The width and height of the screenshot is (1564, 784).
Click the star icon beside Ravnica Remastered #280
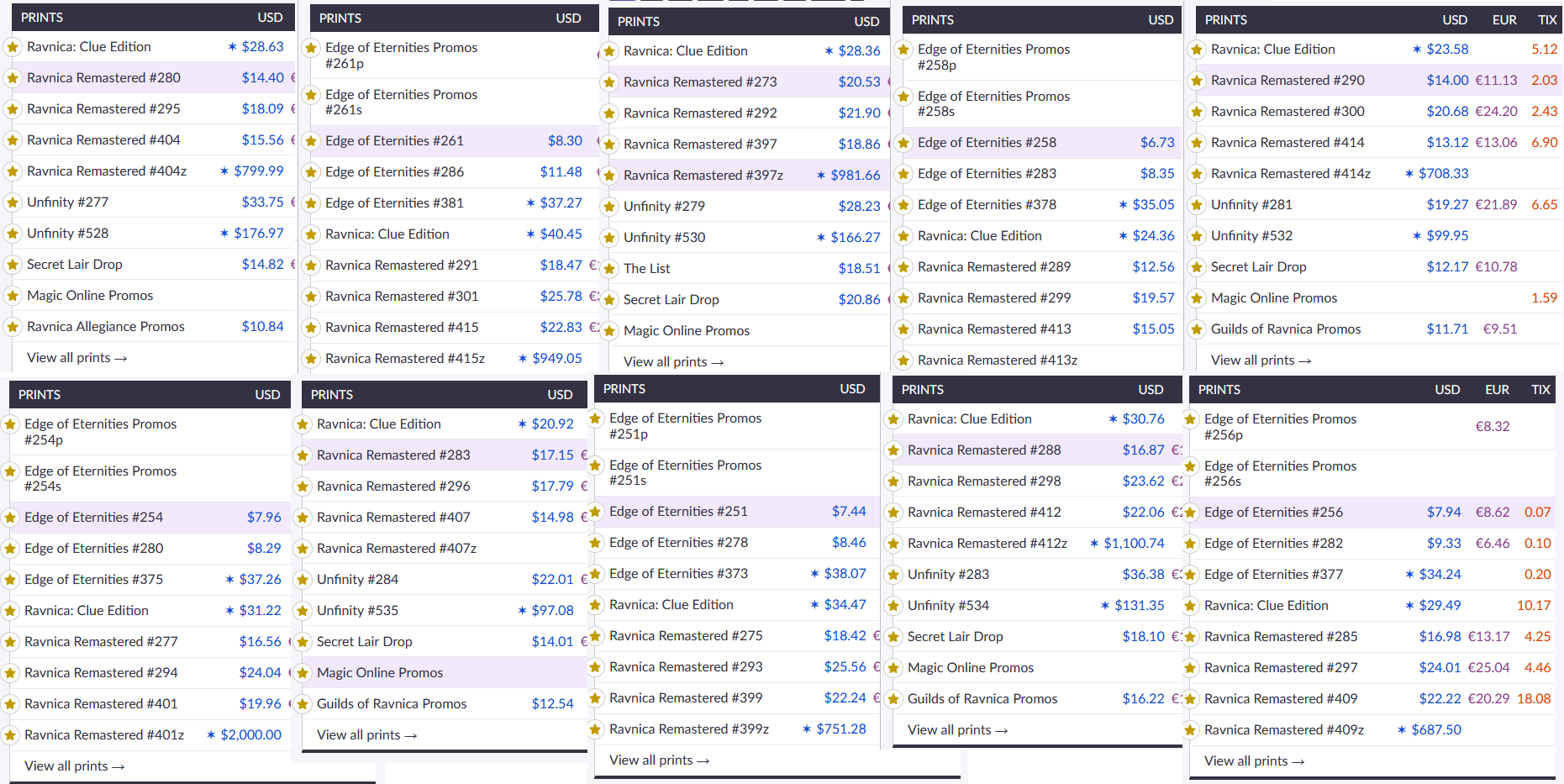click(13, 78)
